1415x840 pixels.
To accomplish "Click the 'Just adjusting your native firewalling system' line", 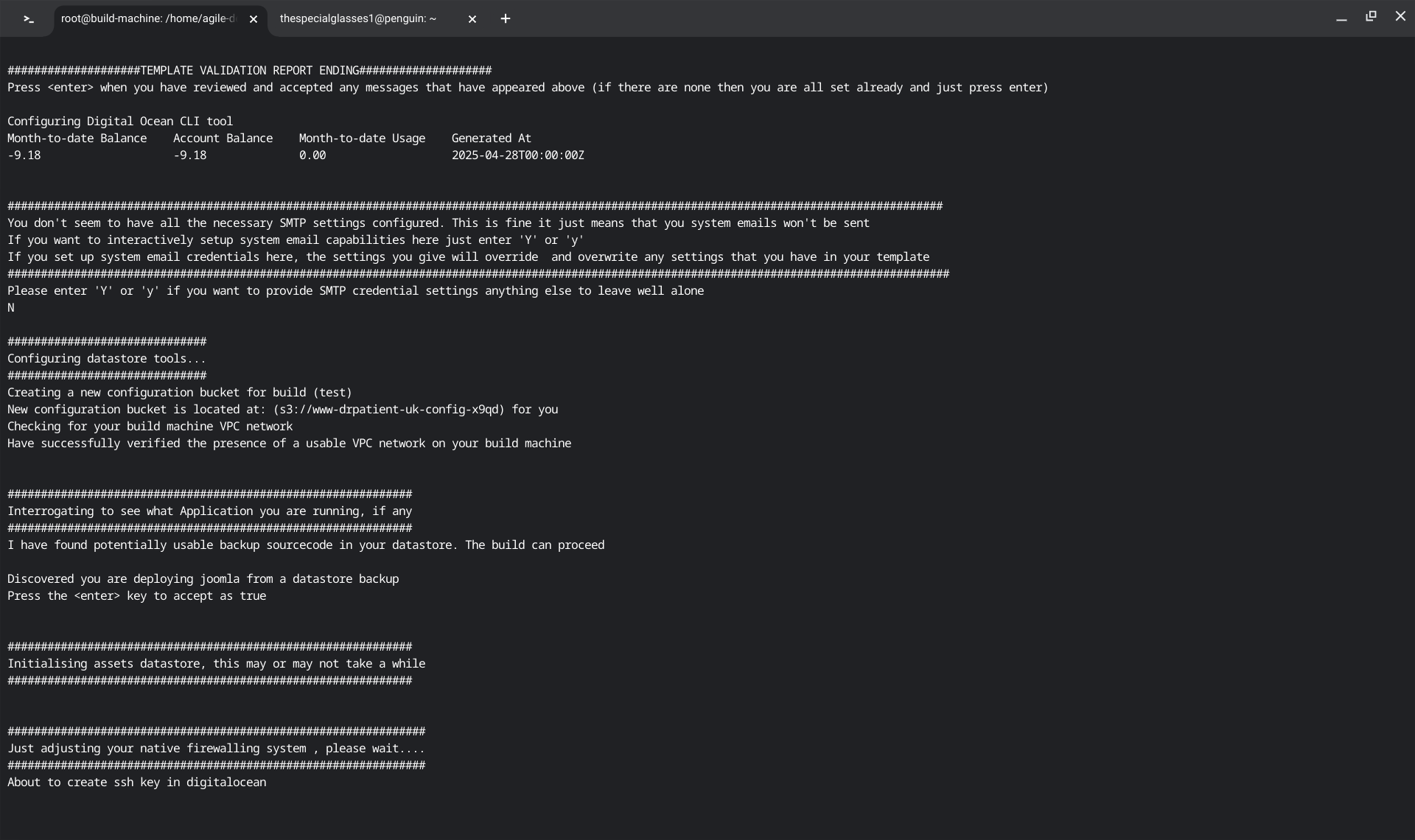I will click(216, 749).
